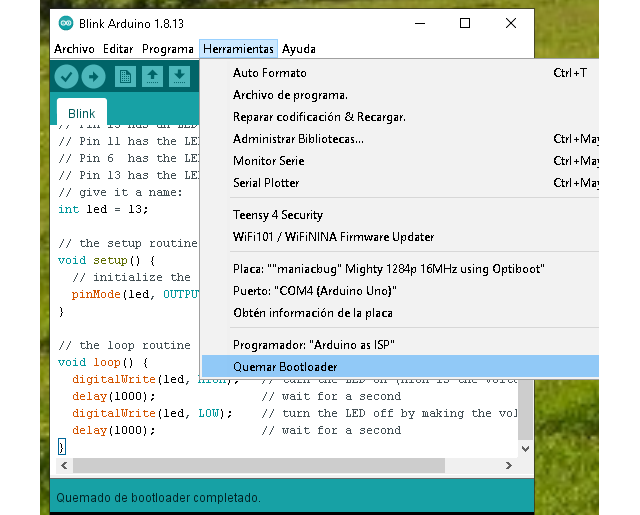This screenshot has height=515, width=640.
Task: Click Obtén información de la placa
Action: 310,313
